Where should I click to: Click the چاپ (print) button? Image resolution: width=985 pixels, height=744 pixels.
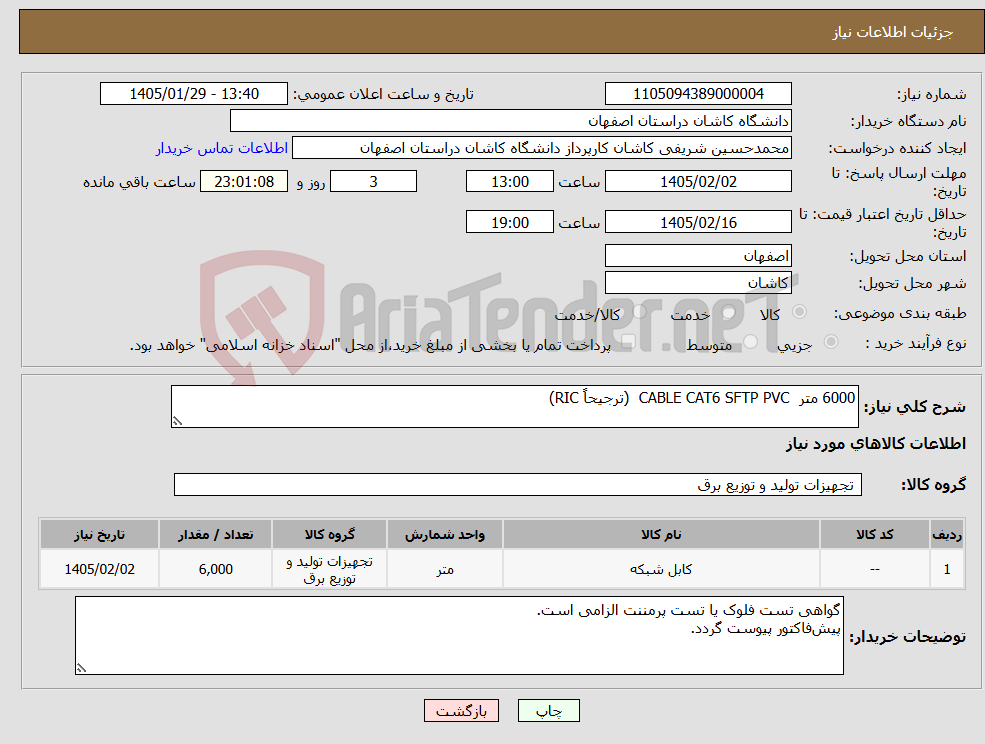point(548,711)
